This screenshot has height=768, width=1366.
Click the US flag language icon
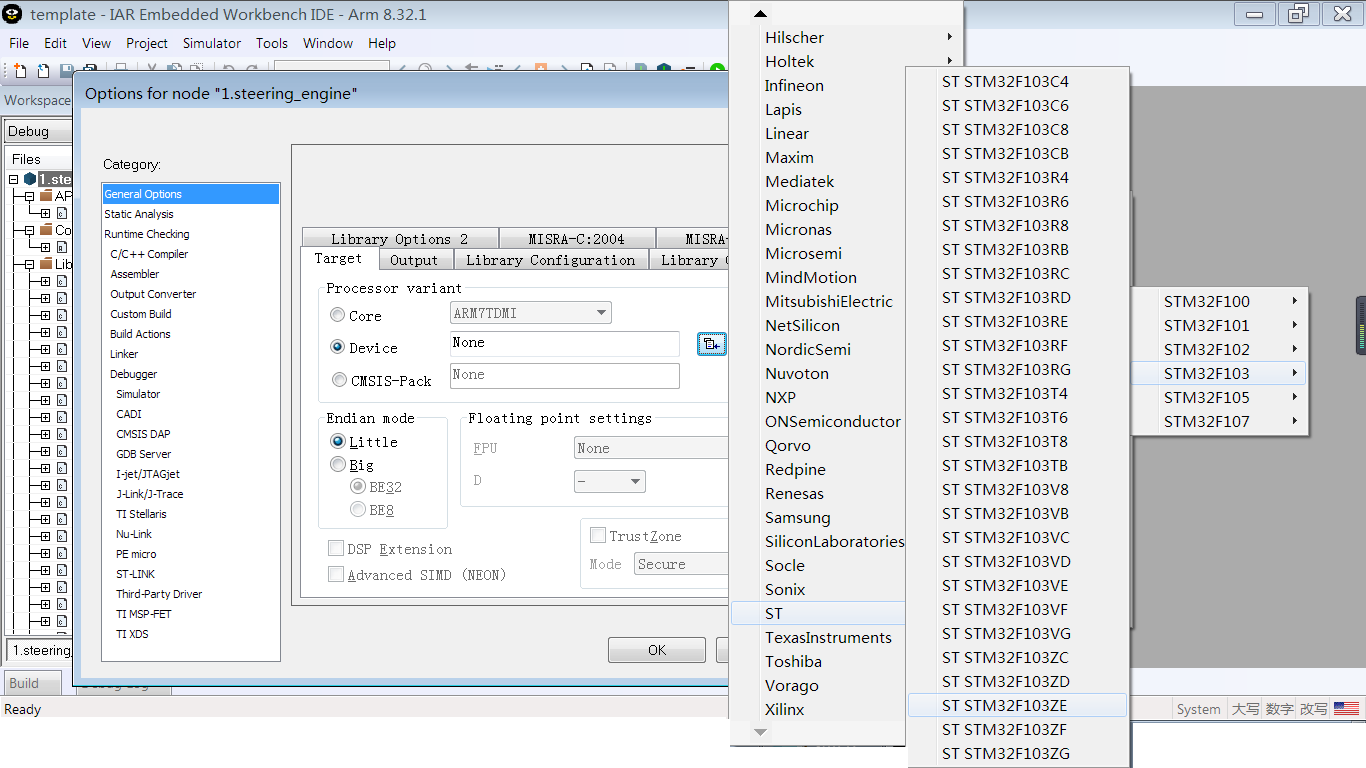pos(1347,708)
